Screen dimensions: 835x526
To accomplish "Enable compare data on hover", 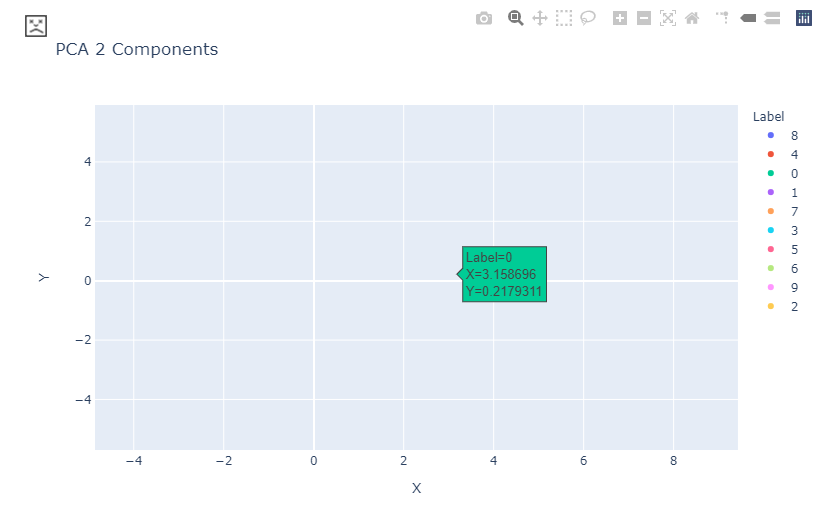I will pos(772,18).
